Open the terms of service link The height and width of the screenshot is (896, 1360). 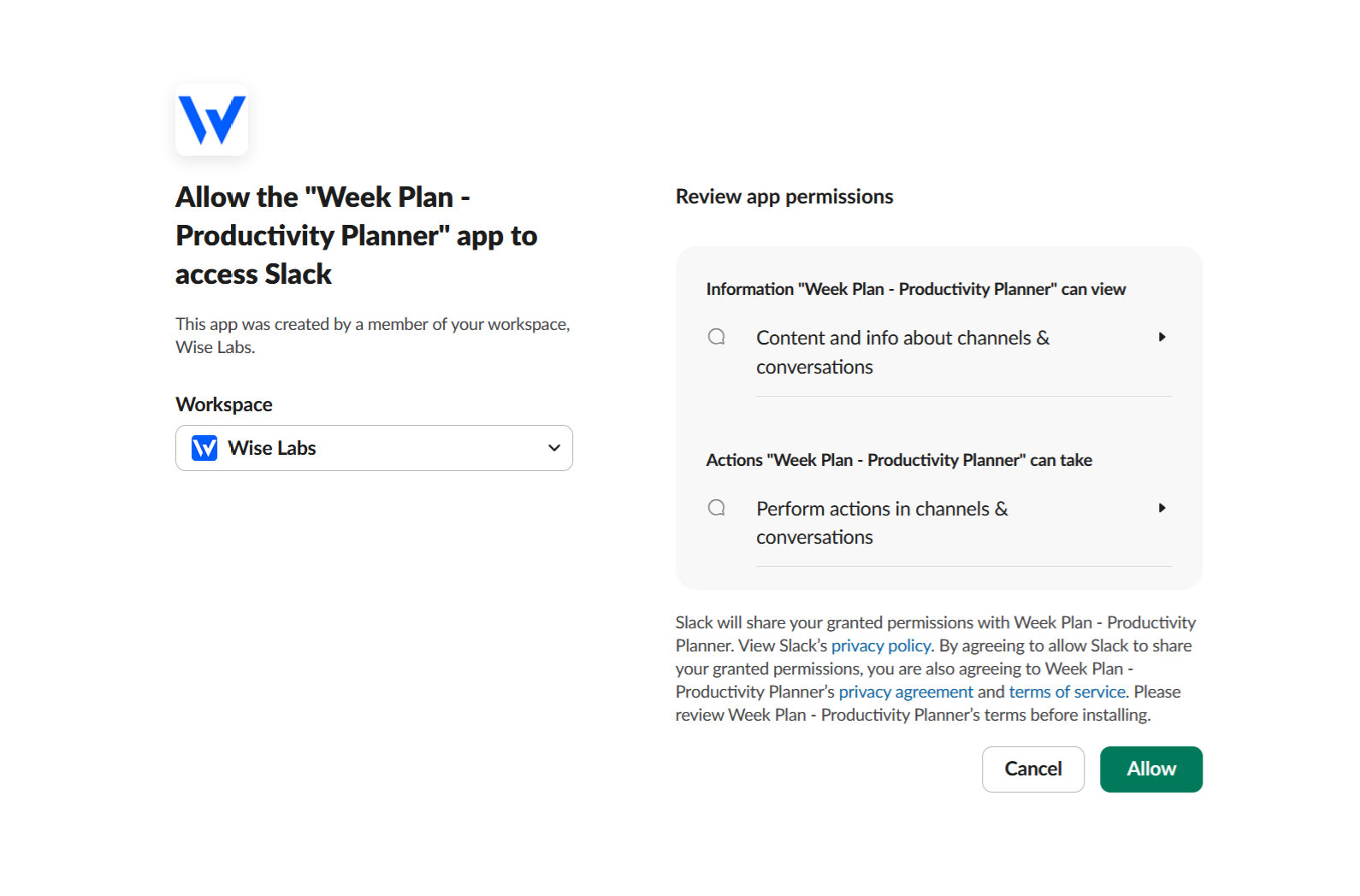(1067, 692)
